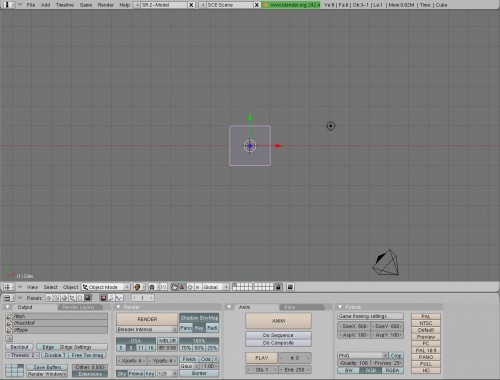
Task: Toggle the OSA oversampling button
Action: click(x=136, y=341)
